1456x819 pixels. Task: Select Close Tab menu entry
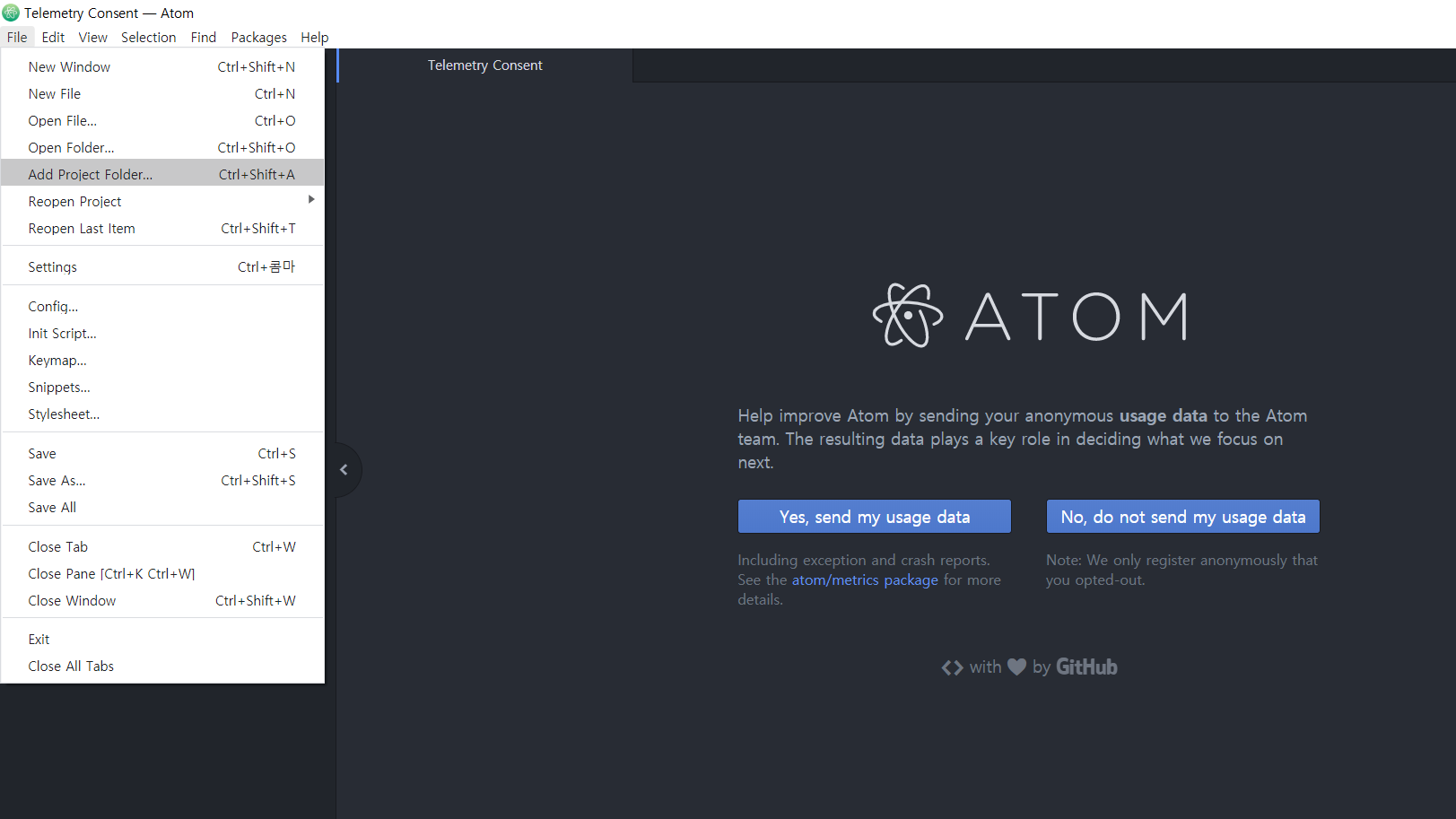(x=162, y=547)
